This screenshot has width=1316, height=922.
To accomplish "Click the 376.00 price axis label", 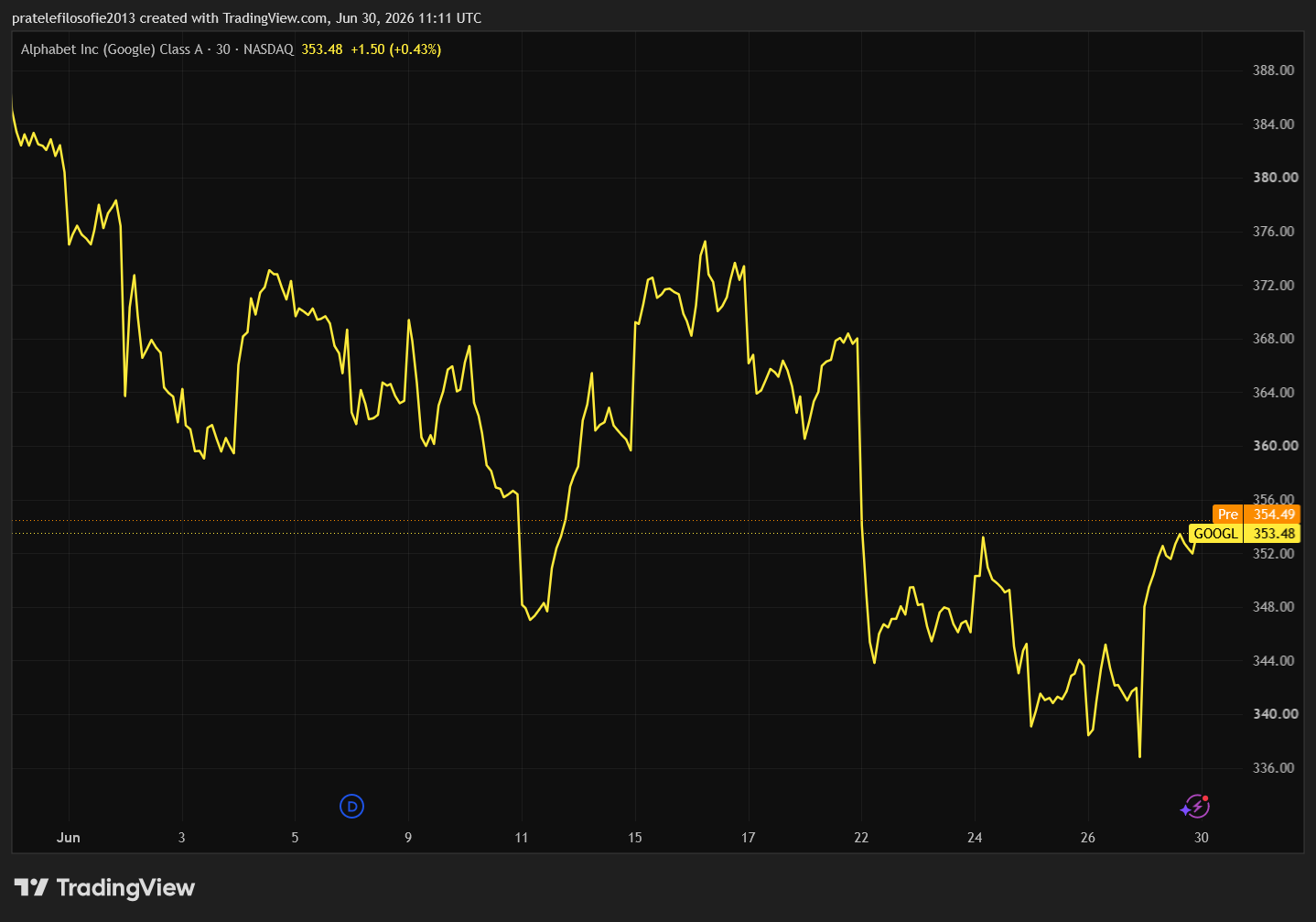I will pyautogui.click(x=1274, y=232).
